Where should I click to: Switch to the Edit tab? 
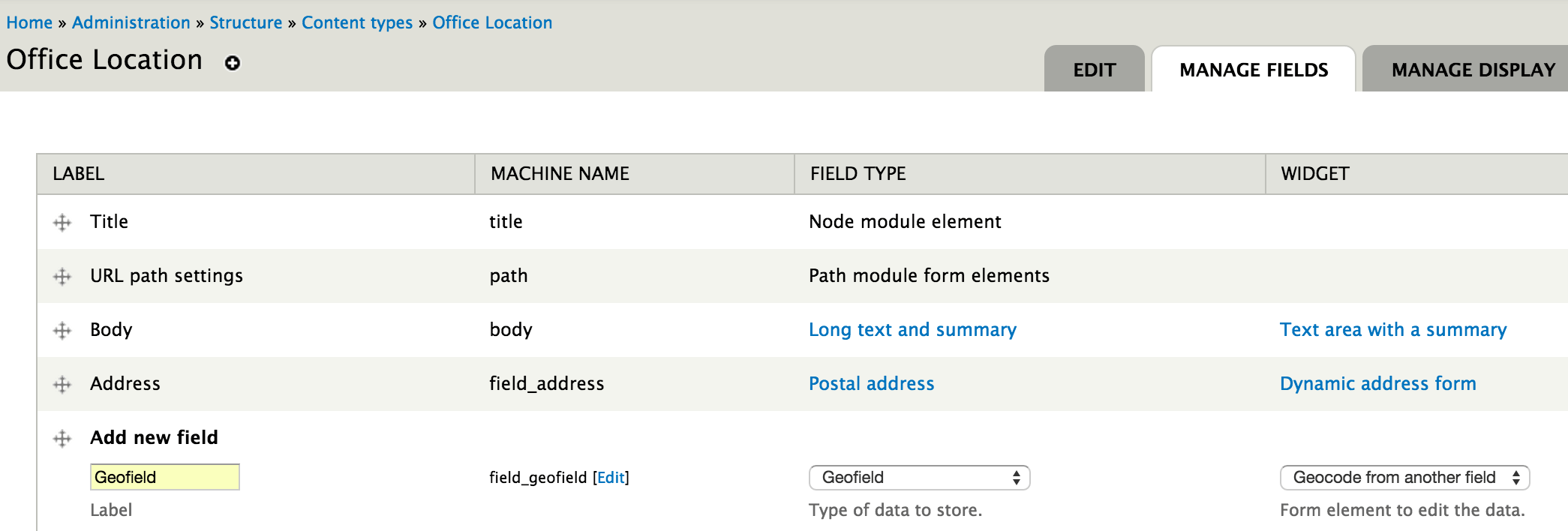(x=1094, y=70)
